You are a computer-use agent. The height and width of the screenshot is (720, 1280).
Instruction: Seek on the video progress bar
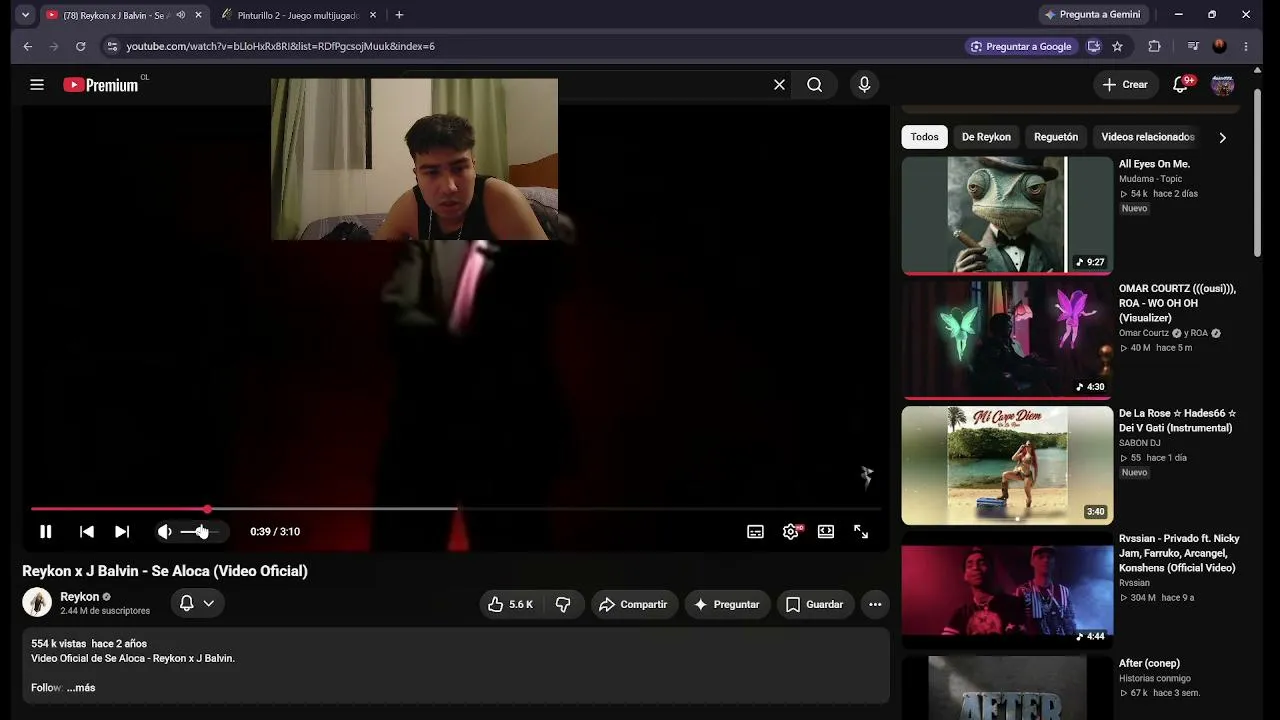455,509
